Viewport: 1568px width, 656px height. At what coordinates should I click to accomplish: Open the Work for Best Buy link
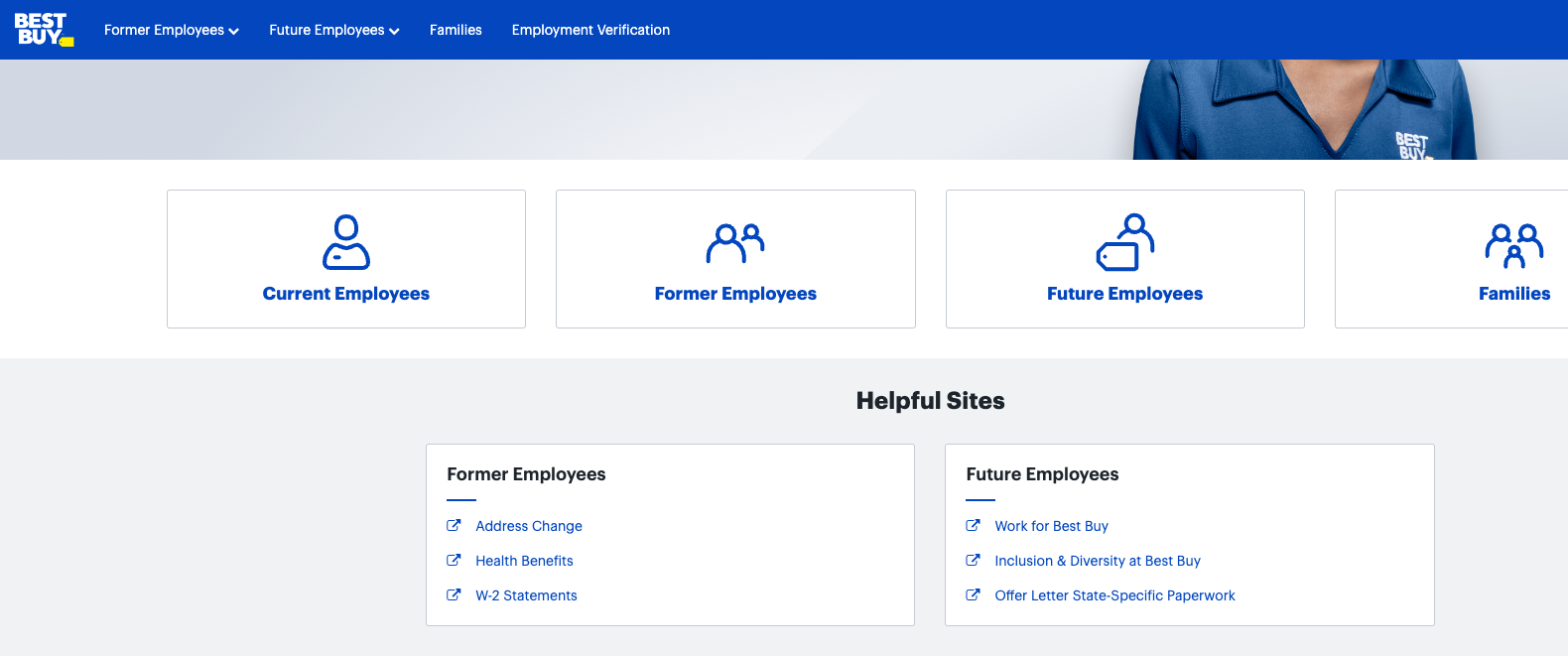coord(1051,526)
